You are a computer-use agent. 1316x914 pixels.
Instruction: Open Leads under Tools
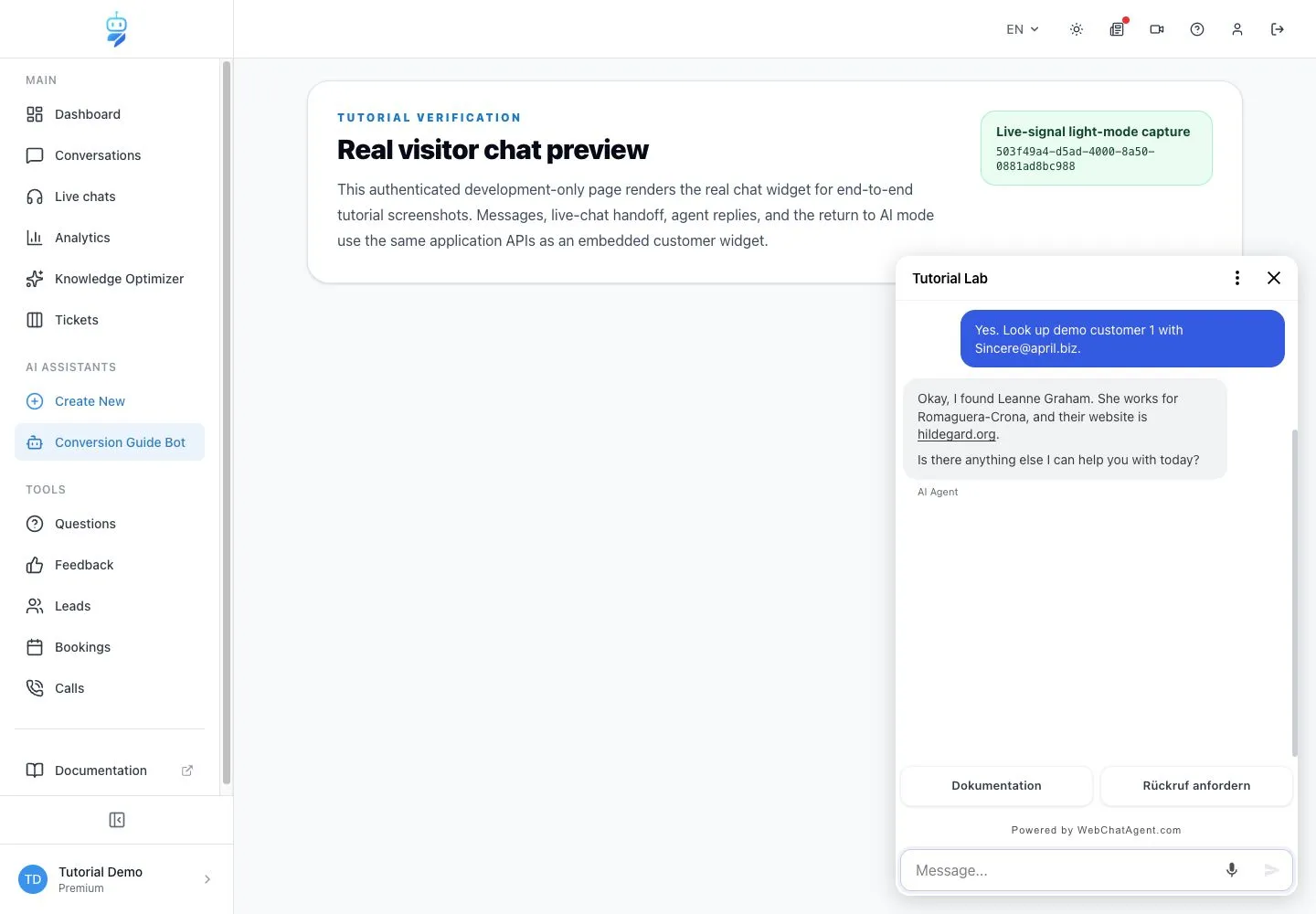tap(110, 606)
